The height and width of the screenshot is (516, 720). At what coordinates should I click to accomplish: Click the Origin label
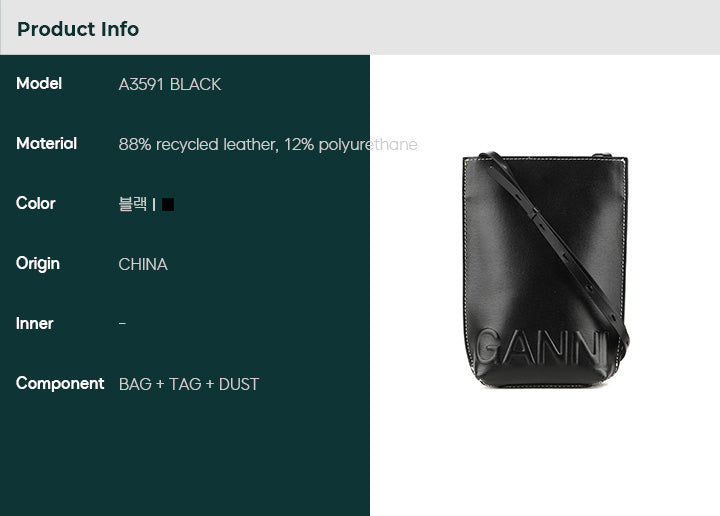pyautogui.click(x=38, y=264)
